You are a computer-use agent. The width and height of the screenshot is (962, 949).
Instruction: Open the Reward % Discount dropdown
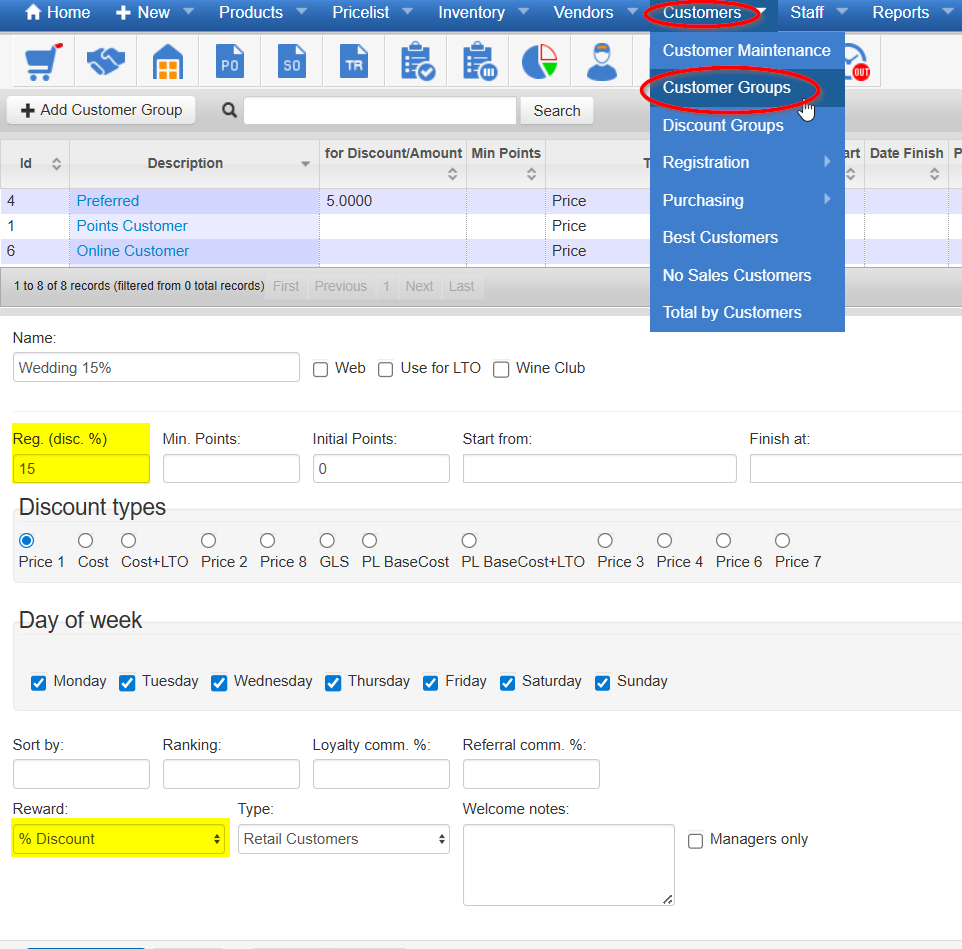pyautogui.click(x=119, y=839)
